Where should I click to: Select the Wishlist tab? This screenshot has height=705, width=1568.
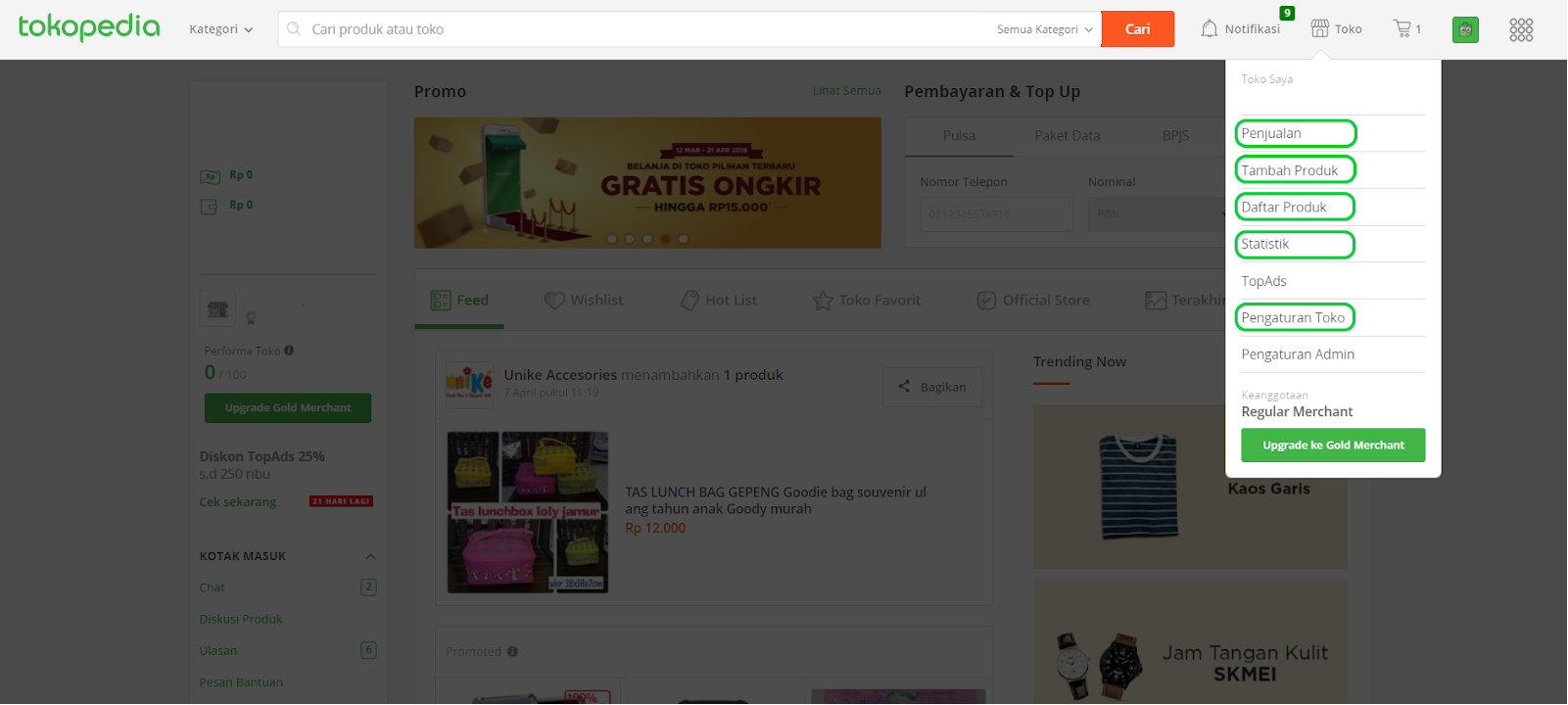pyautogui.click(x=584, y=301)
